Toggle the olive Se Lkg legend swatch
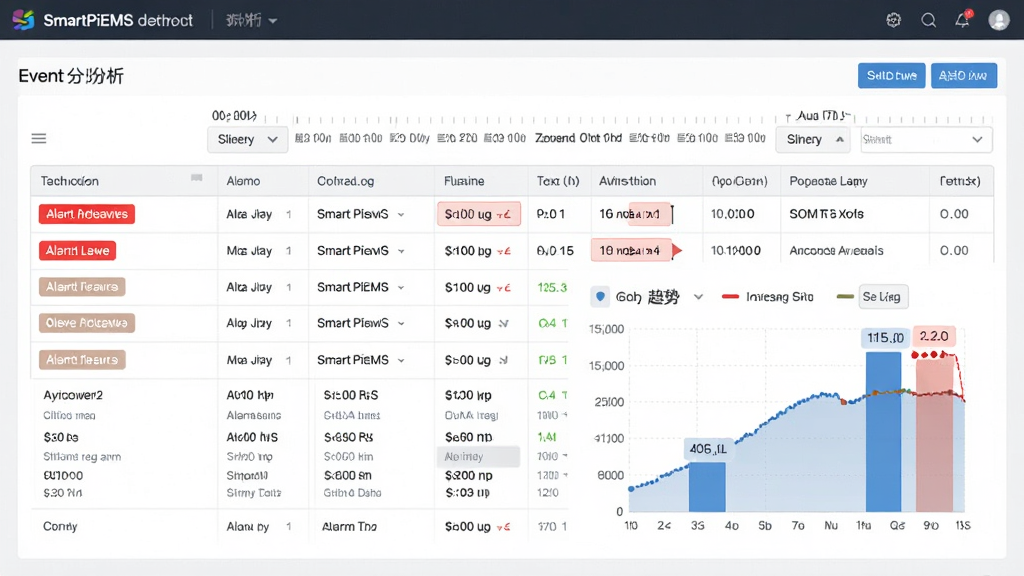Screen dimensions: 1024x576 pos(845,297)
